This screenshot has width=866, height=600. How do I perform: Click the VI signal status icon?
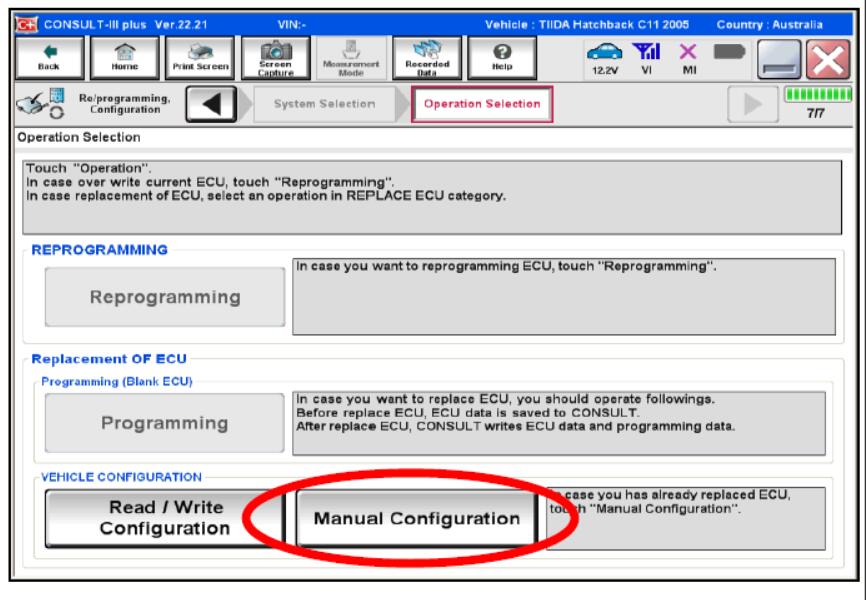646,59
